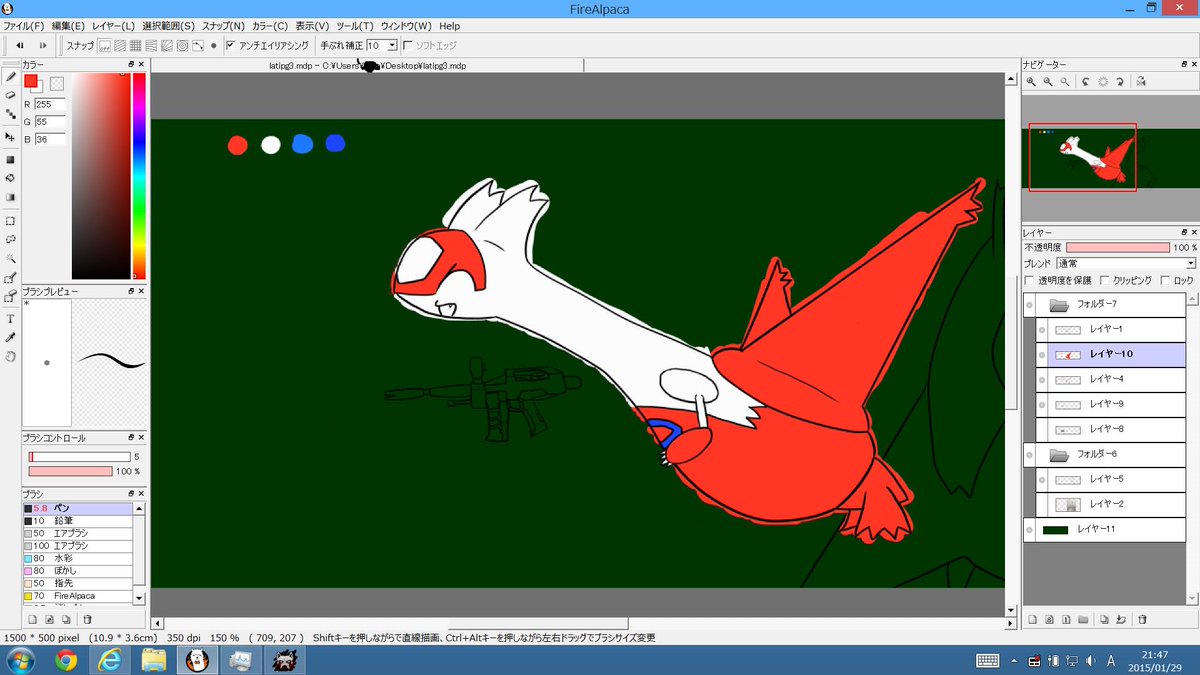Enable the クリッピング checkbox

click(1104, 281)
